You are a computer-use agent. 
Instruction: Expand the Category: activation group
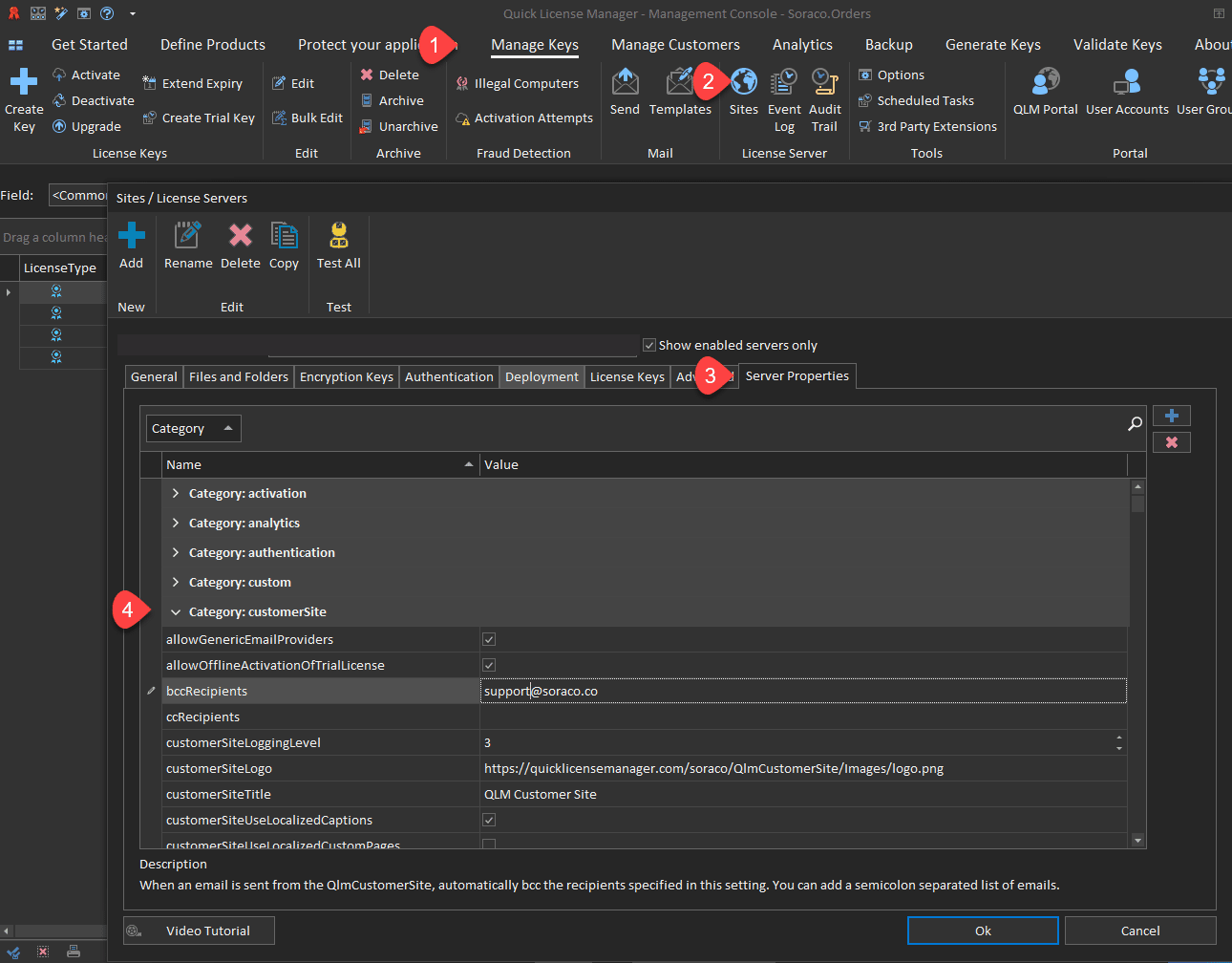[x=176, y=494]
